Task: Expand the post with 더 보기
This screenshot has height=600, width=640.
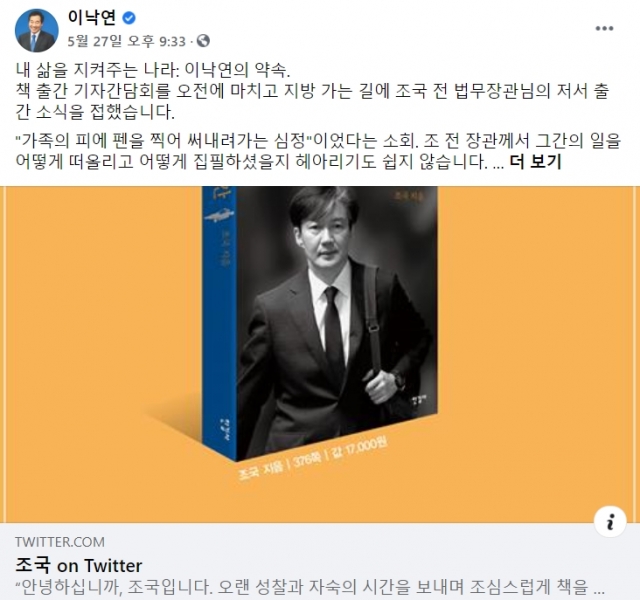Action: coord(536,162)
